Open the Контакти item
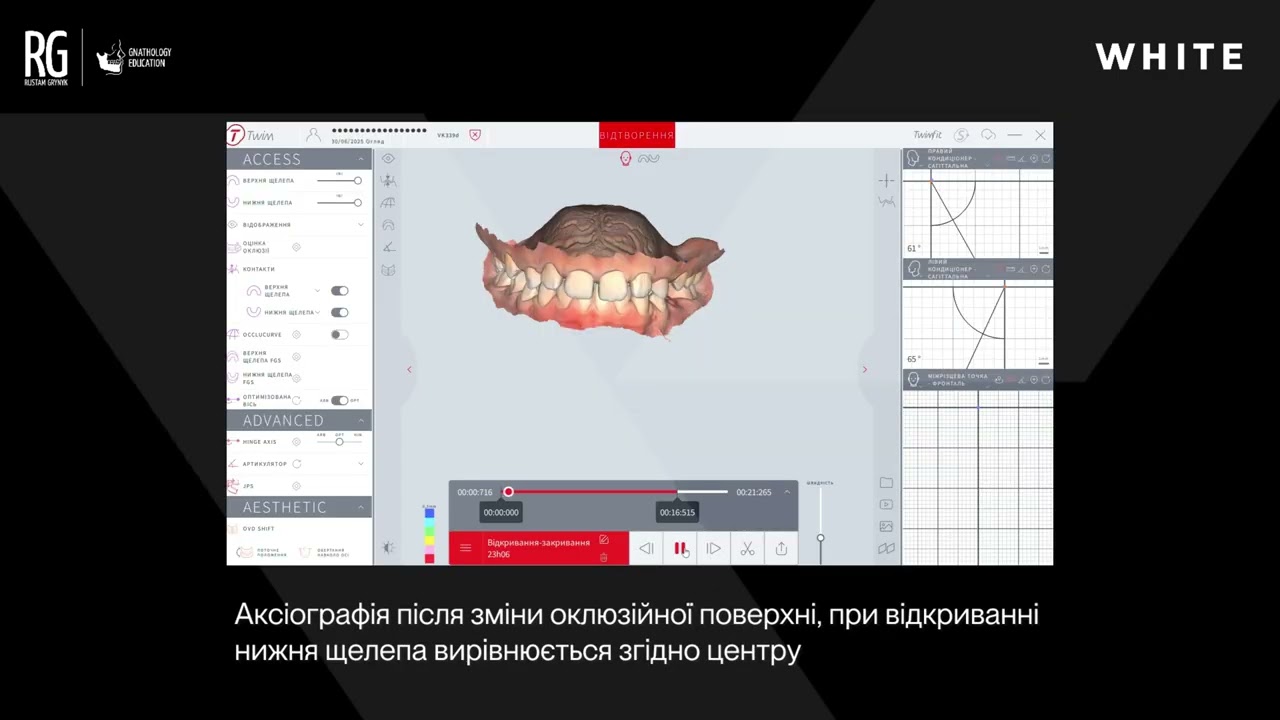 coord(258,269)
